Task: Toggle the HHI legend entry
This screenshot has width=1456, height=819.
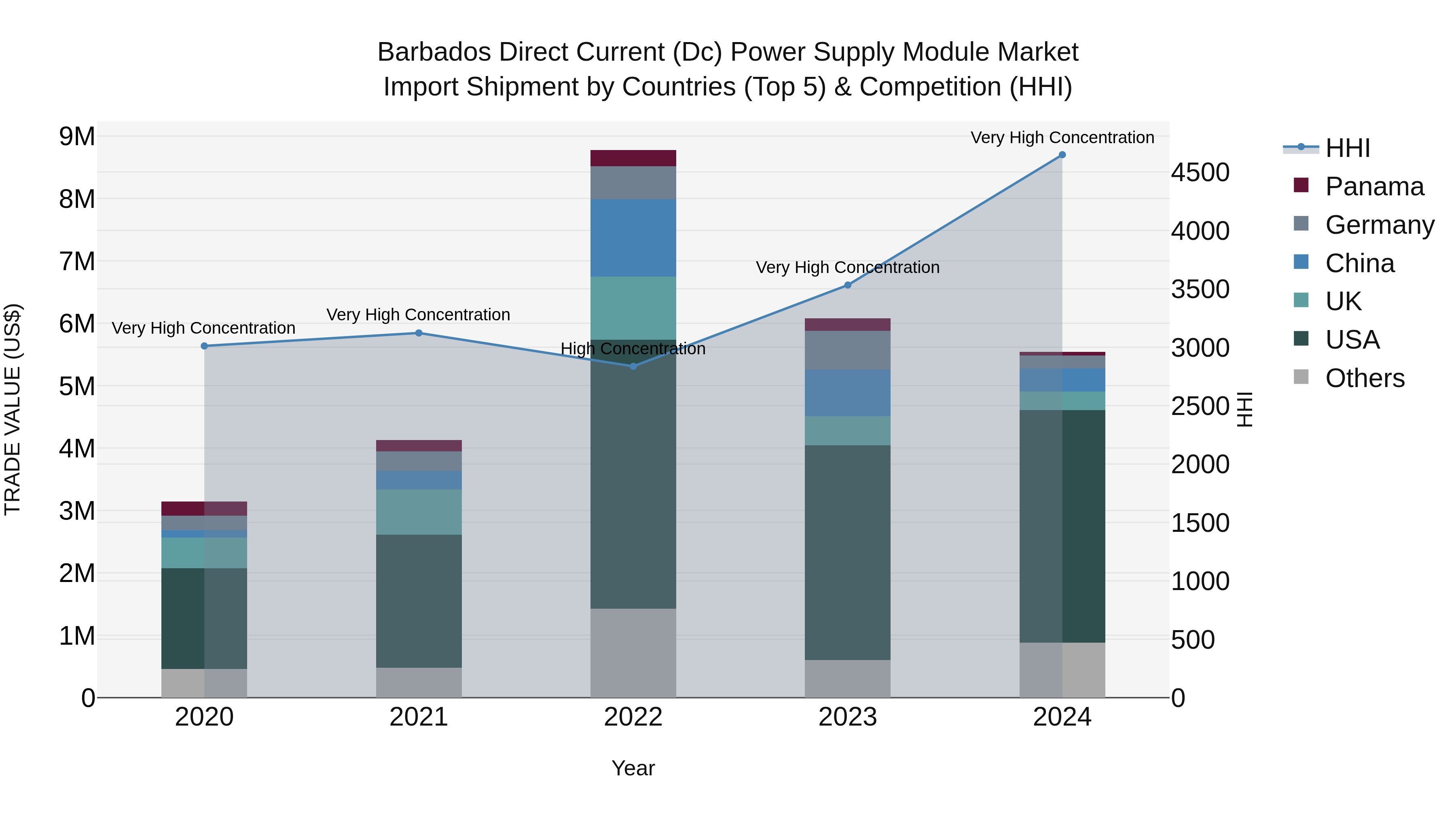Action: click(x=1326, y=148)
